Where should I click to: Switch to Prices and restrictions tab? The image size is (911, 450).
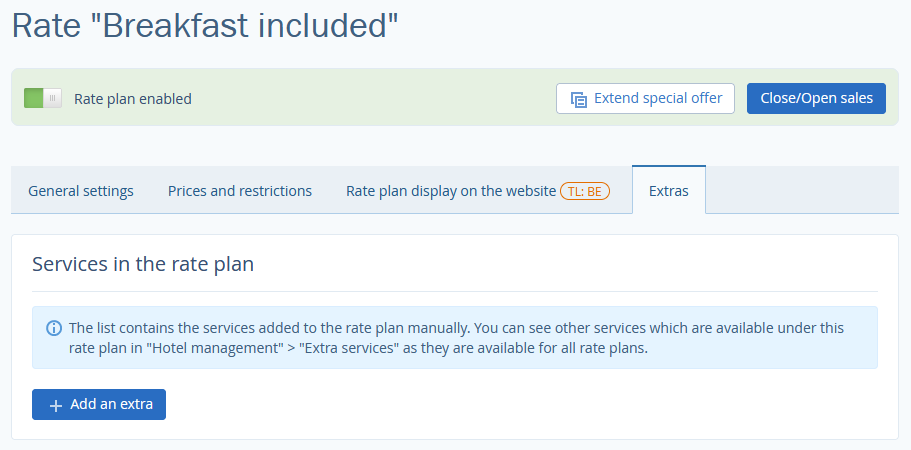pos(240,191)
